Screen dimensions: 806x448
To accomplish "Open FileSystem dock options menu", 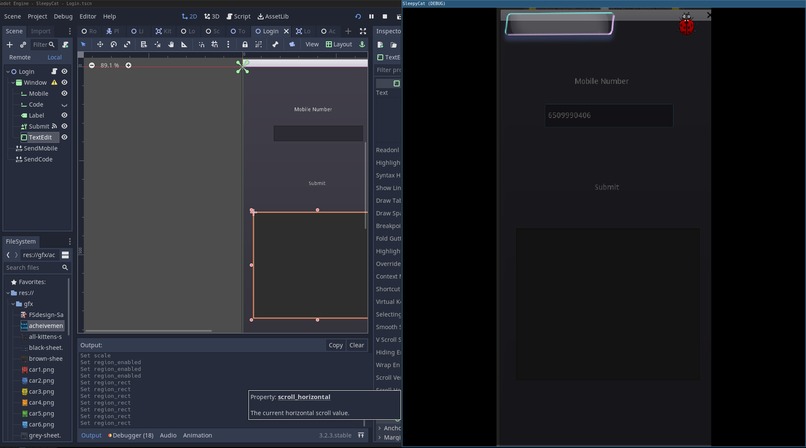I will tap(69, 241).
